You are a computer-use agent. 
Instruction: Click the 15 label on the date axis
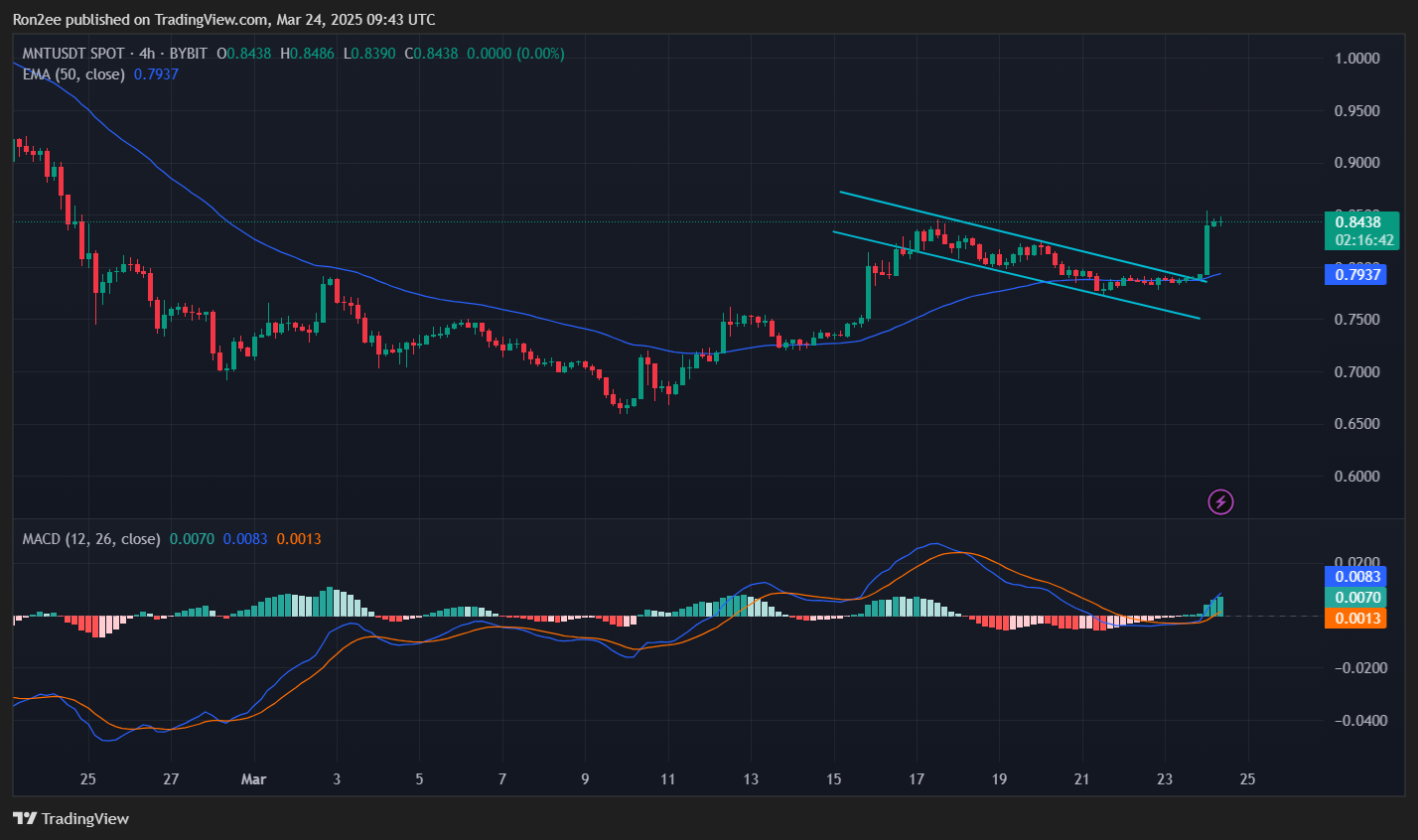point(833,779)
